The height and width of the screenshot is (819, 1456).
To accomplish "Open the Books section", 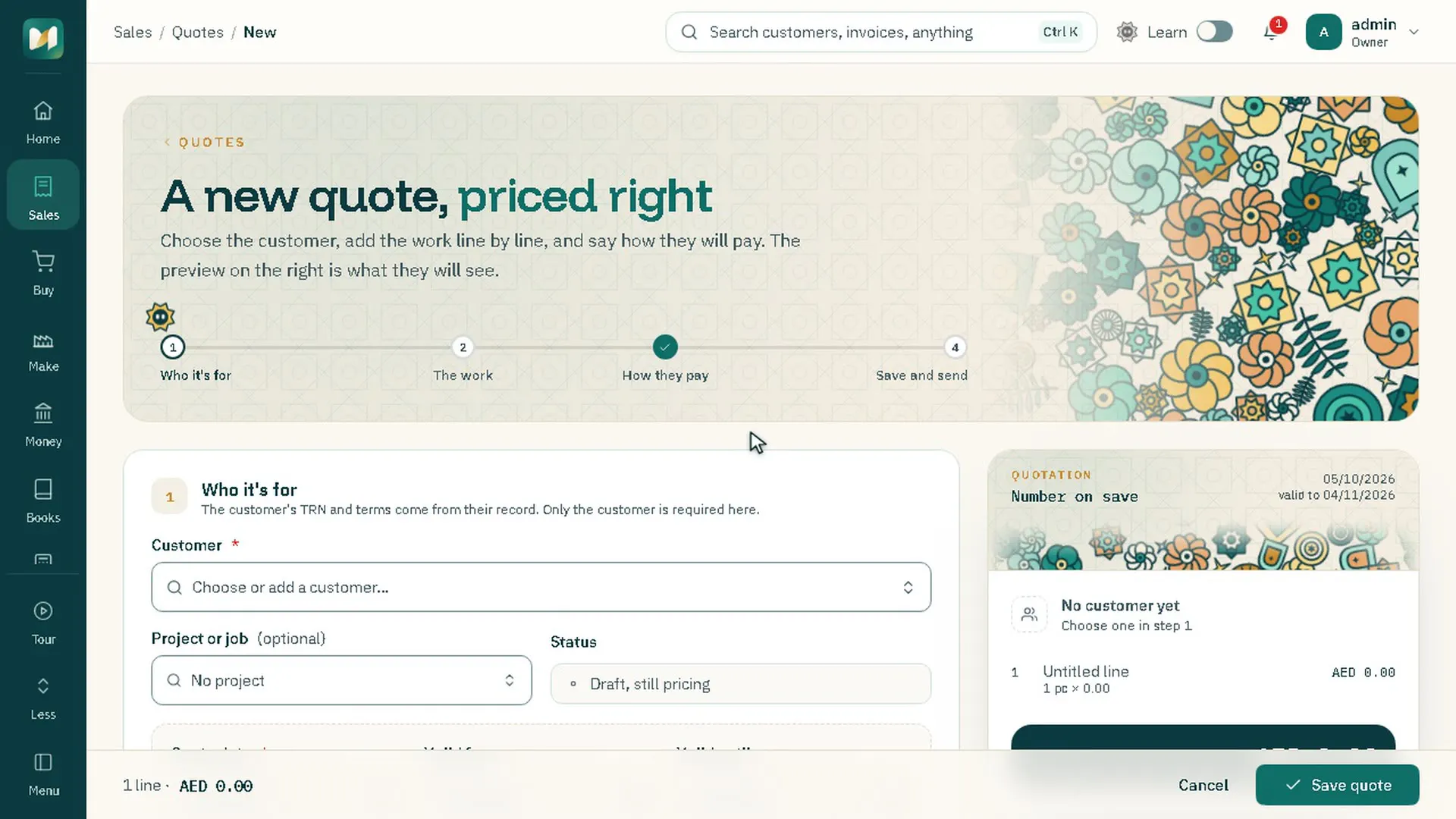I will pos(43,500).
